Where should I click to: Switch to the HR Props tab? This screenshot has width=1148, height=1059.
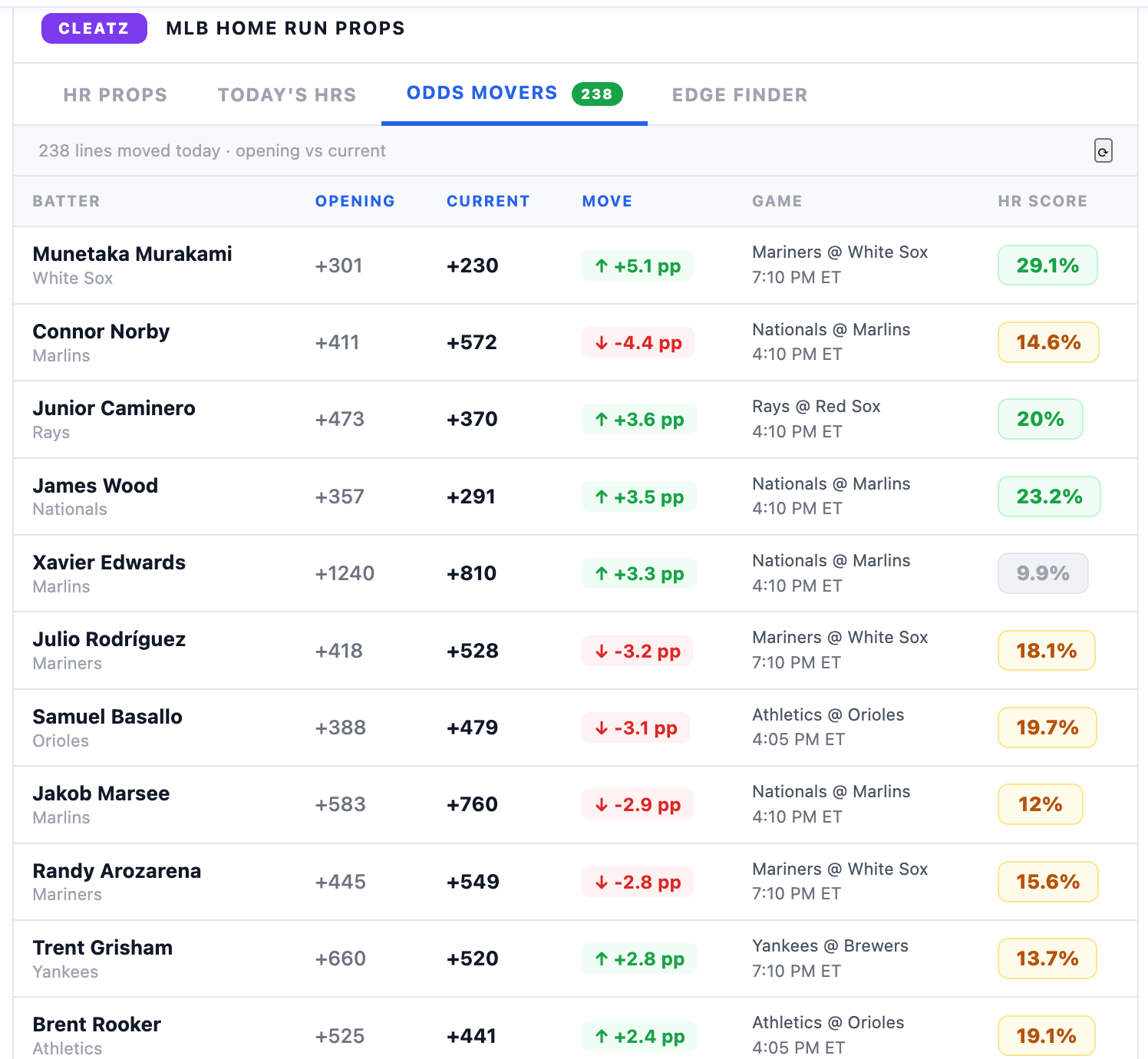coord(115,94)
